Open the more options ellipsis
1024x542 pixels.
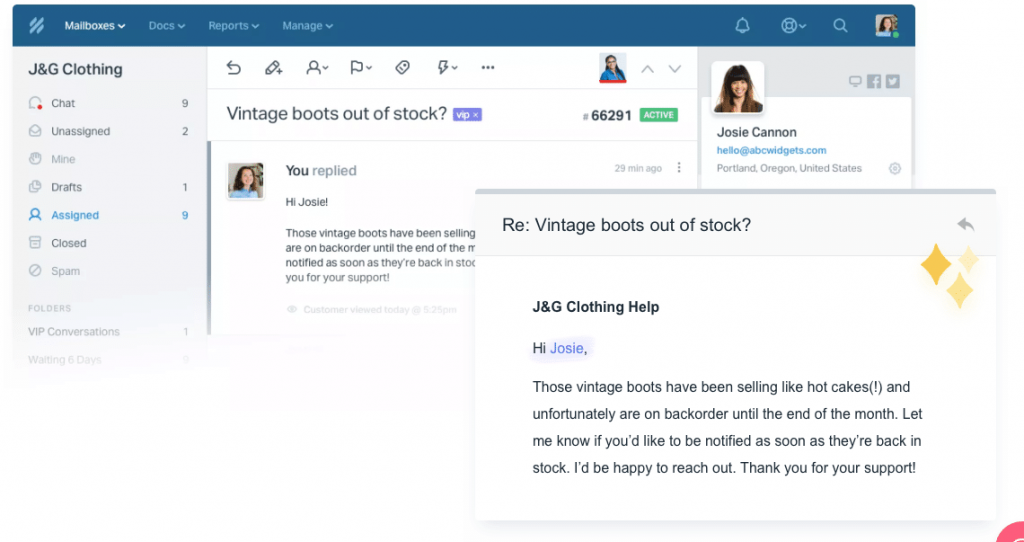click(488, 67)
